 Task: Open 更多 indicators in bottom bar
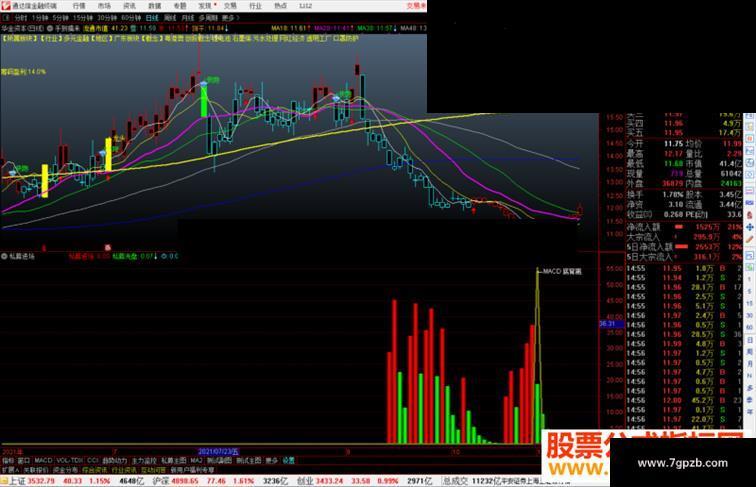point(272,461)
